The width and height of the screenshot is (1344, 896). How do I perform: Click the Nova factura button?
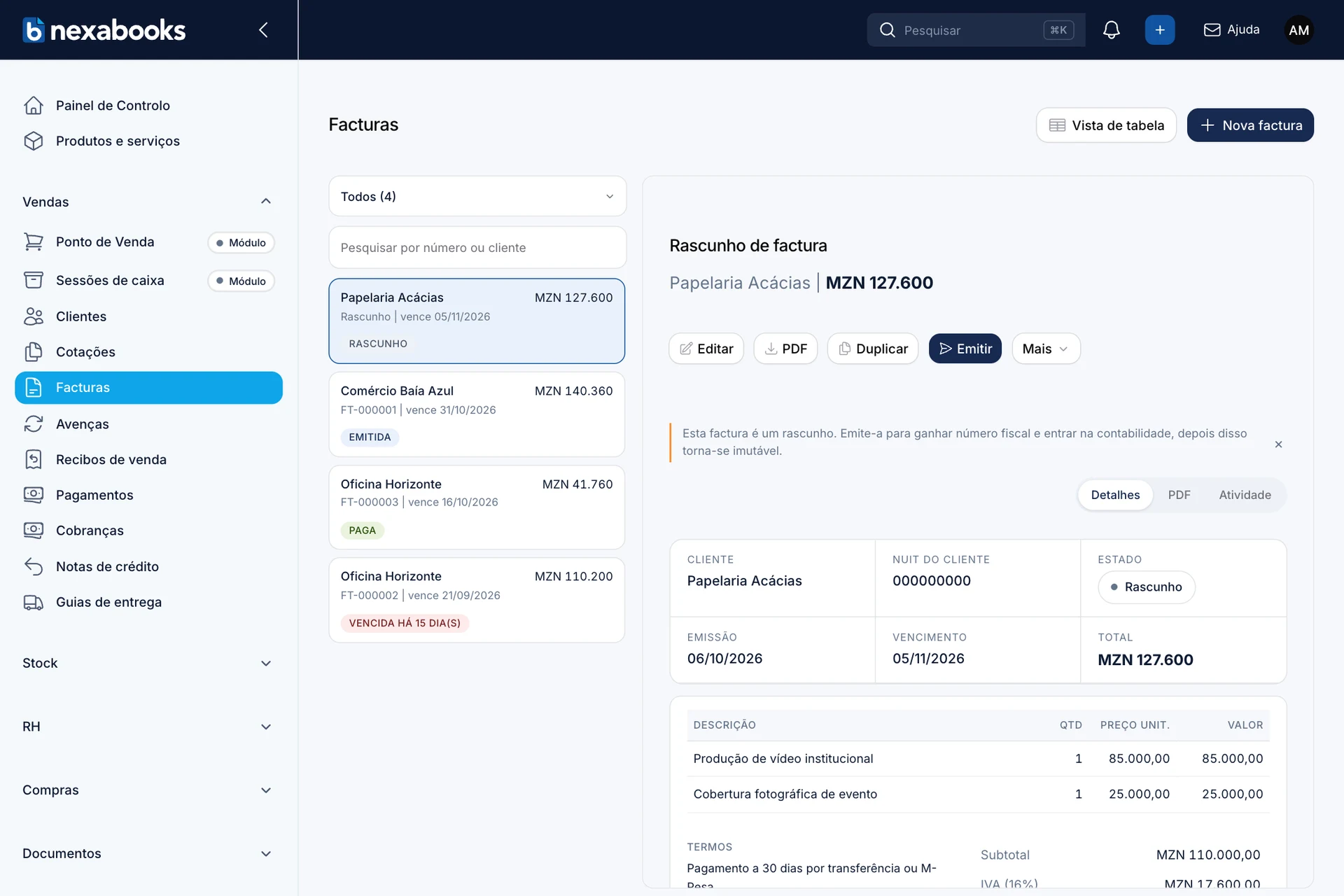1250,125
